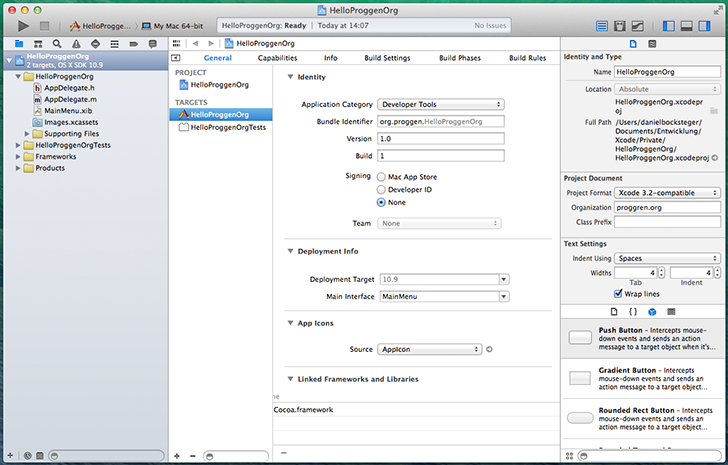Open the Project Format popup menu

tap(667, 193)
